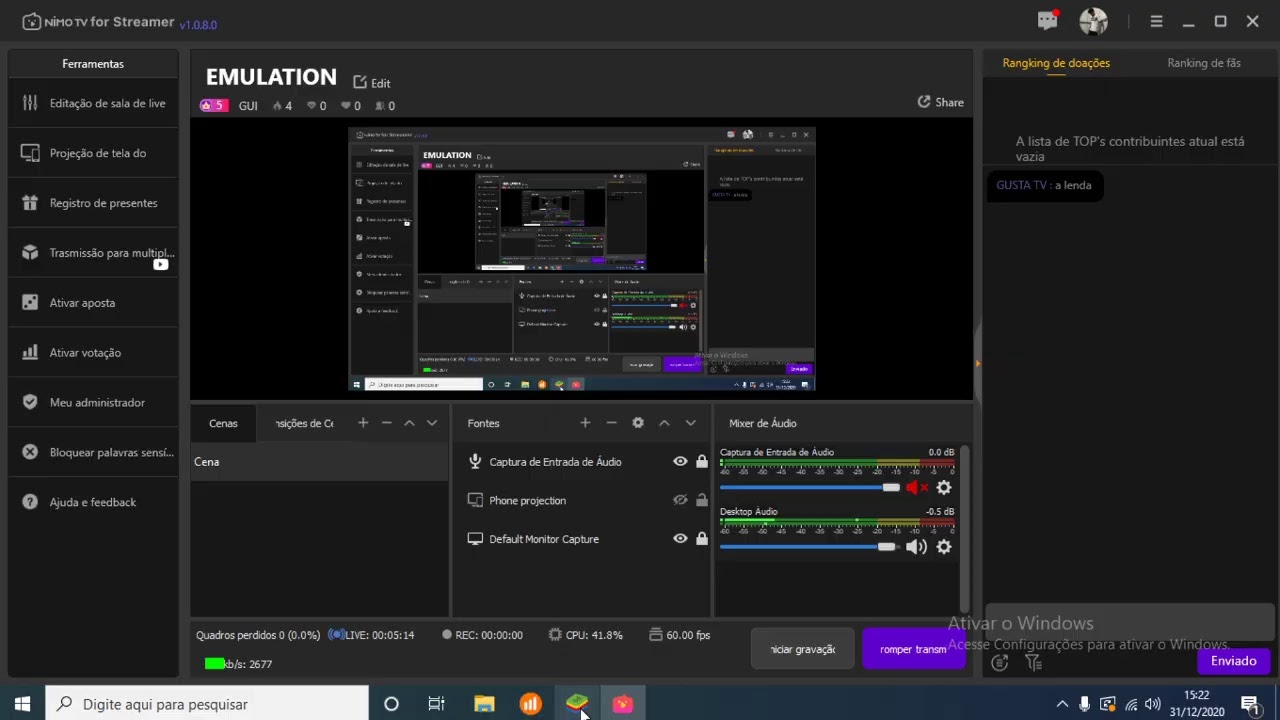Open Editação de sala de live tool
Viewport: 1280px width, 720px height.
click(93, 103)
